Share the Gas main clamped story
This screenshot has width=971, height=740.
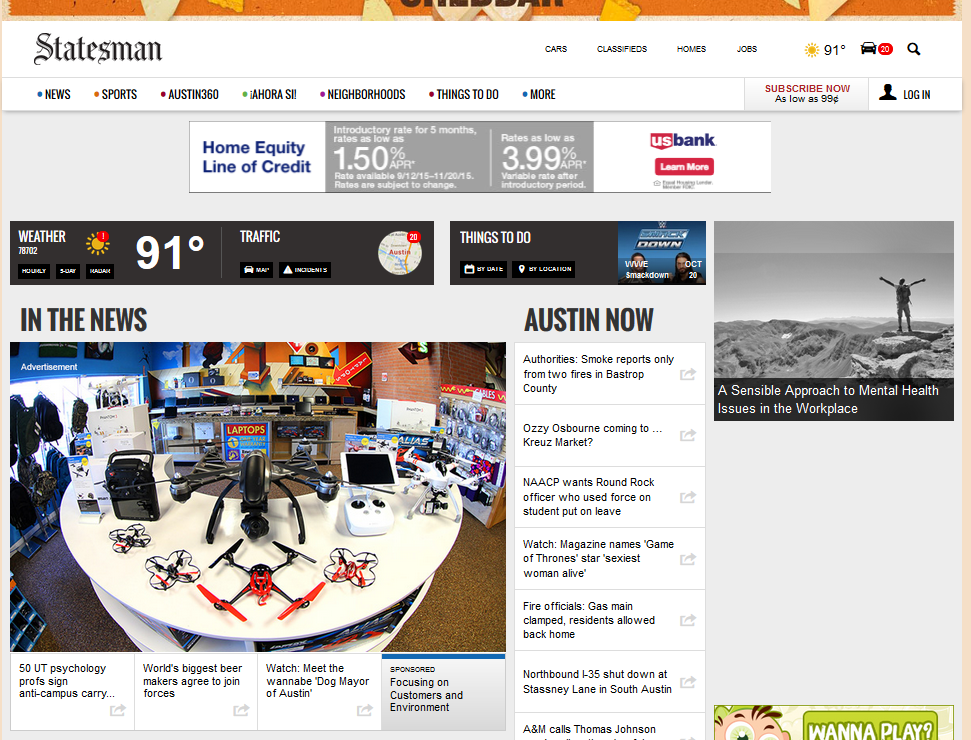[688, 620]
